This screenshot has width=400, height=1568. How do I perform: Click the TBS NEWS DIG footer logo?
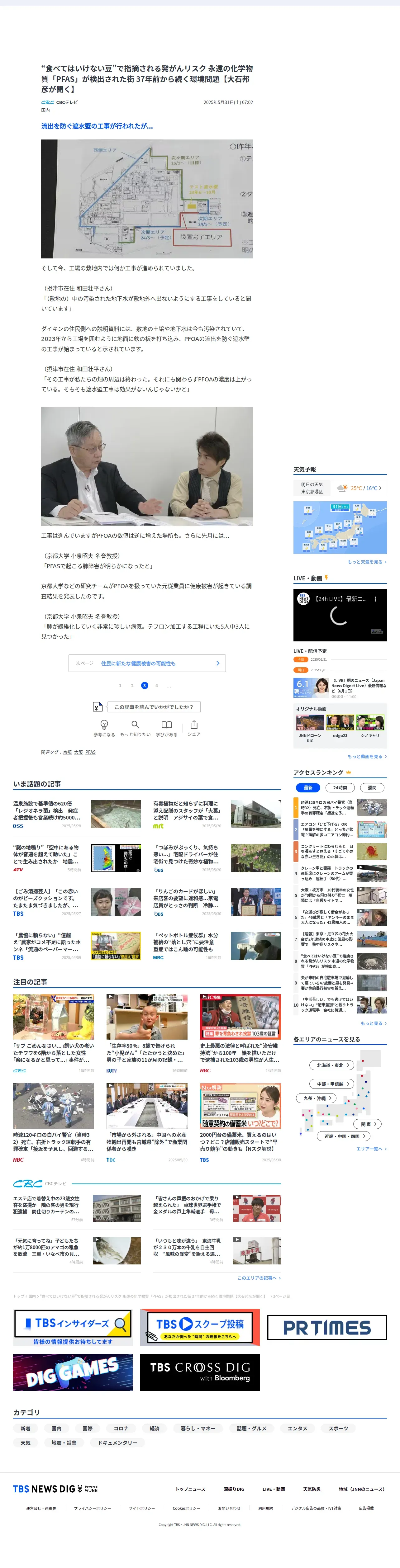coord(55,1489)
